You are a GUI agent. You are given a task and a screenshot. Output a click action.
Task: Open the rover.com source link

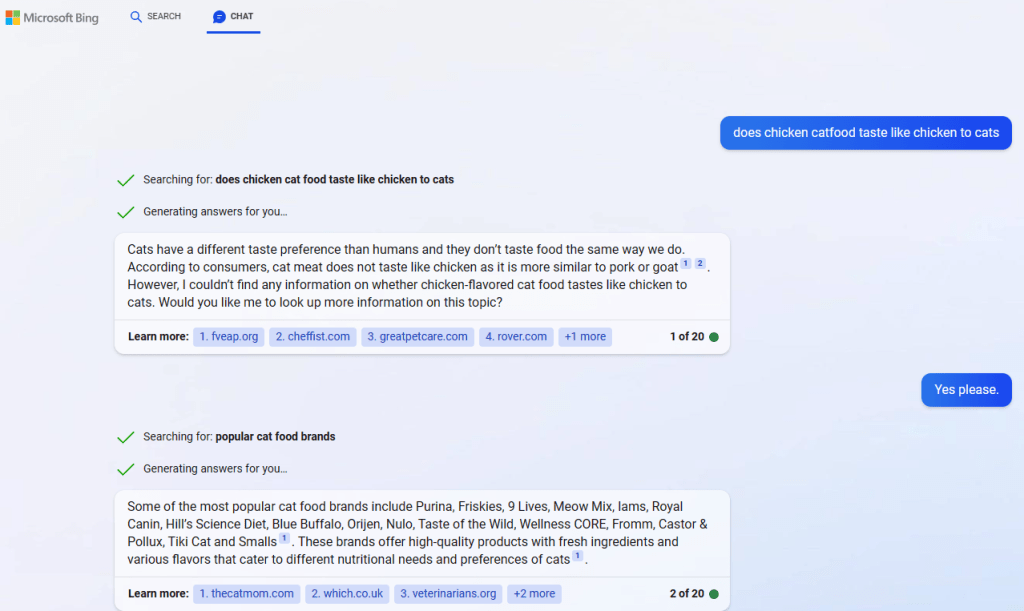pos(516,337)
